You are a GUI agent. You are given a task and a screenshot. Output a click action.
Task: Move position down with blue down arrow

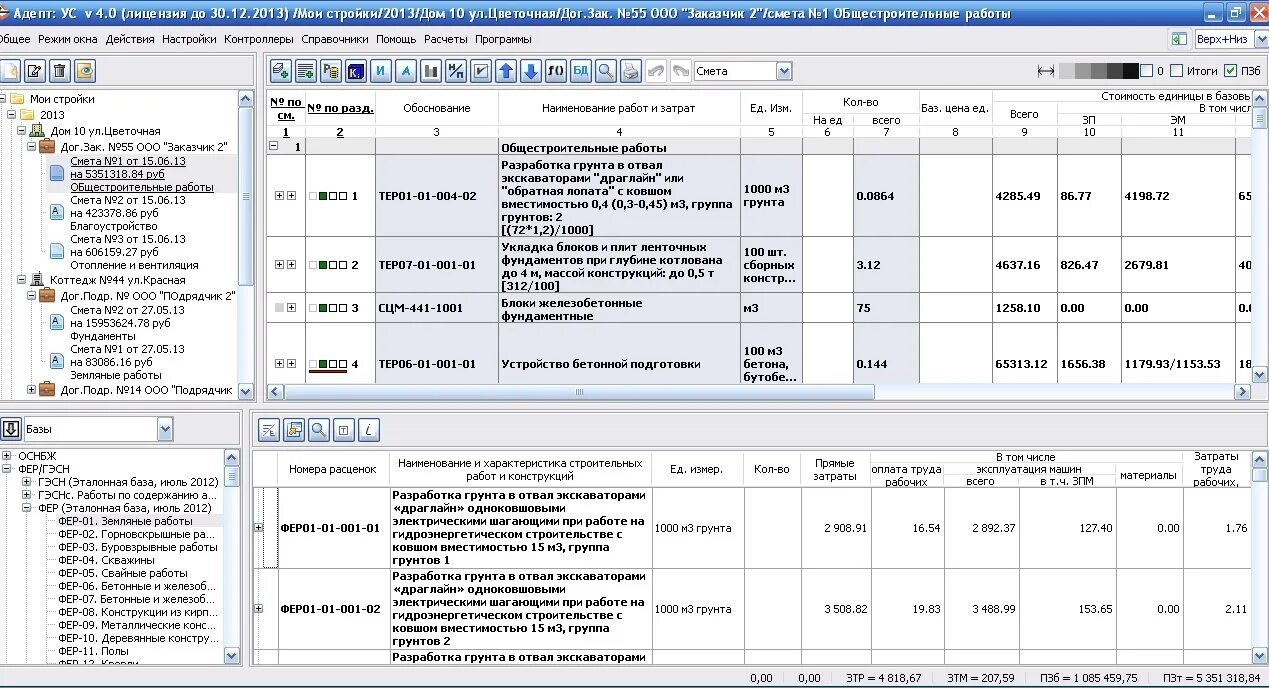click(x=531, y=71)
